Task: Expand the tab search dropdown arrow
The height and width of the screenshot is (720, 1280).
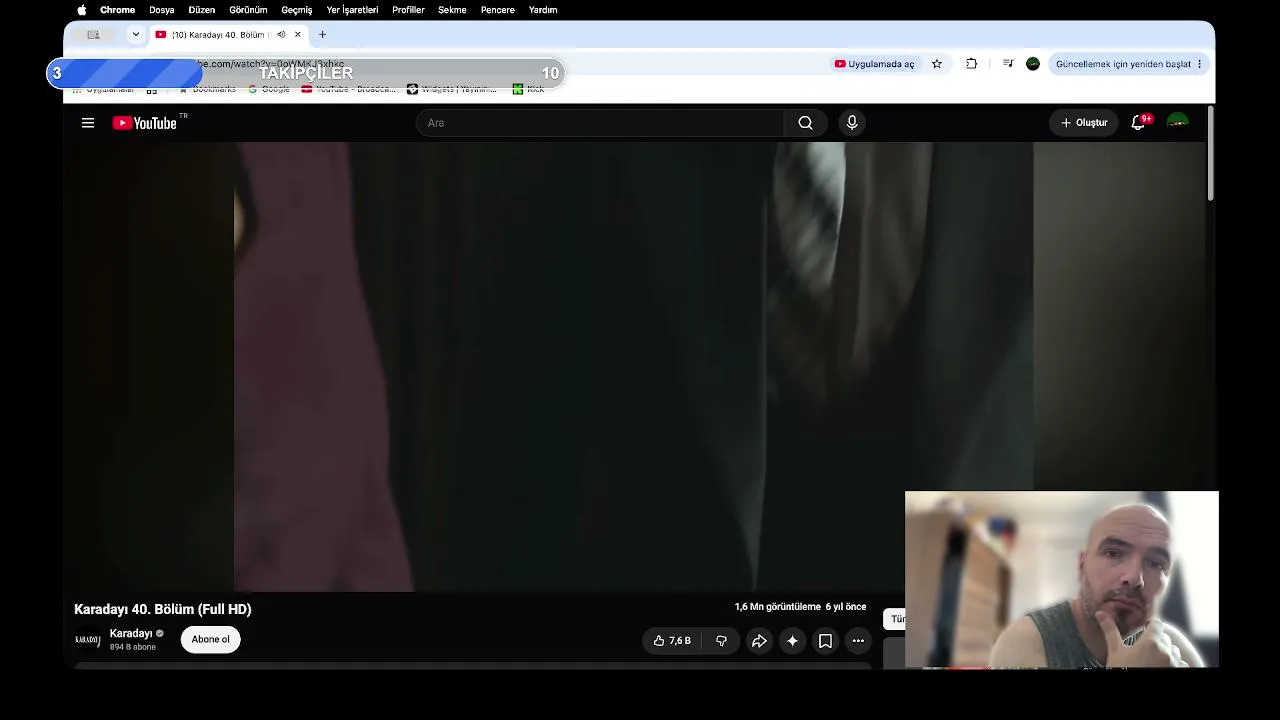Action: [x=136, y=35]
